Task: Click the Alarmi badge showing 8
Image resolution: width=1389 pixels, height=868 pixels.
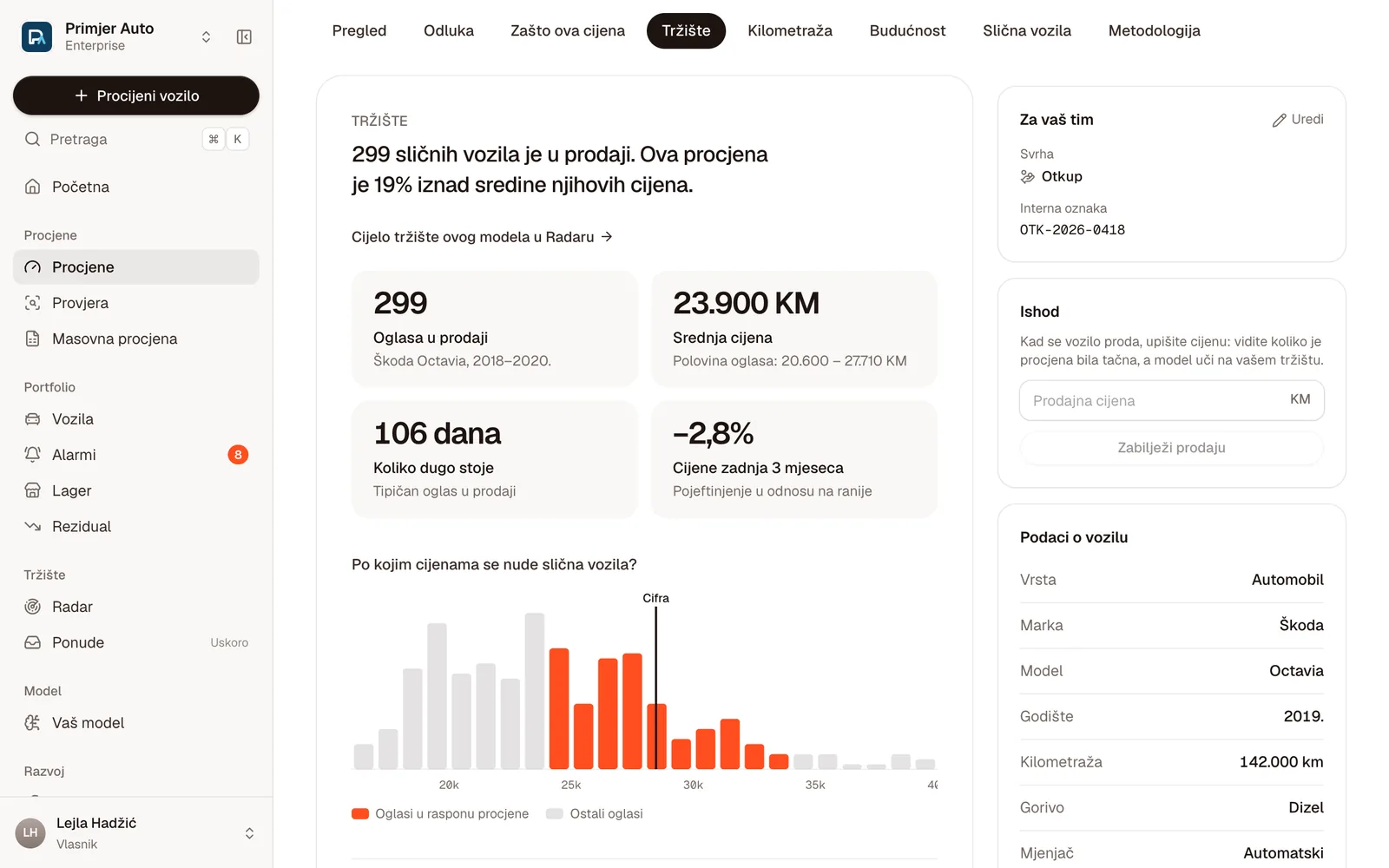Action: coord(238,455)
